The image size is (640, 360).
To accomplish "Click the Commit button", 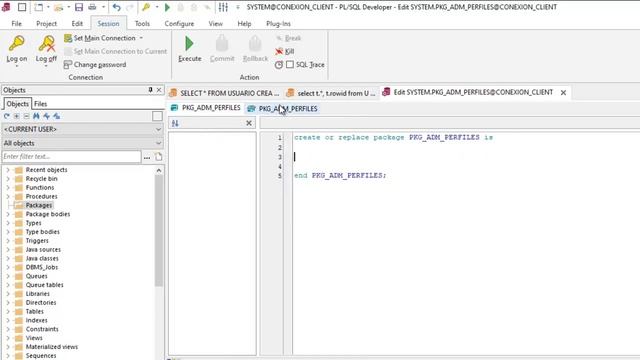I will (222, 49).
